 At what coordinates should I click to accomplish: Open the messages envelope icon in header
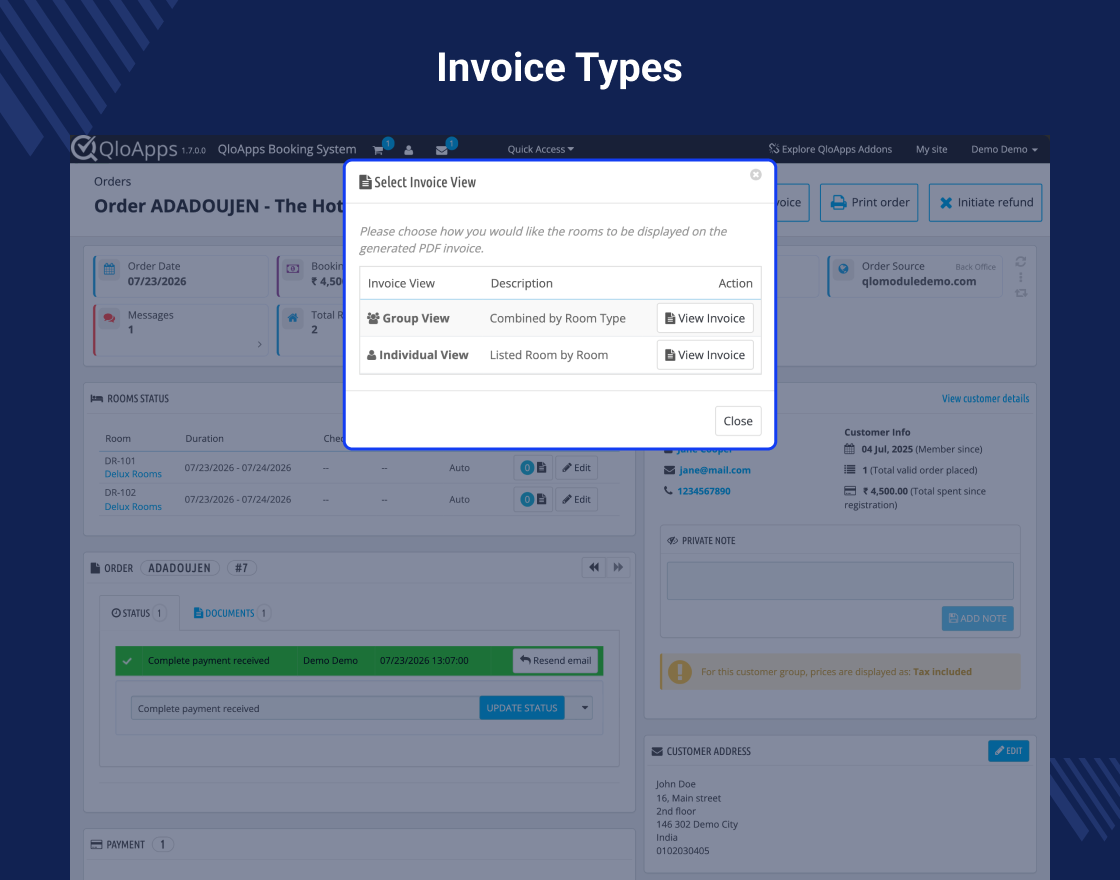coord(441,150)
